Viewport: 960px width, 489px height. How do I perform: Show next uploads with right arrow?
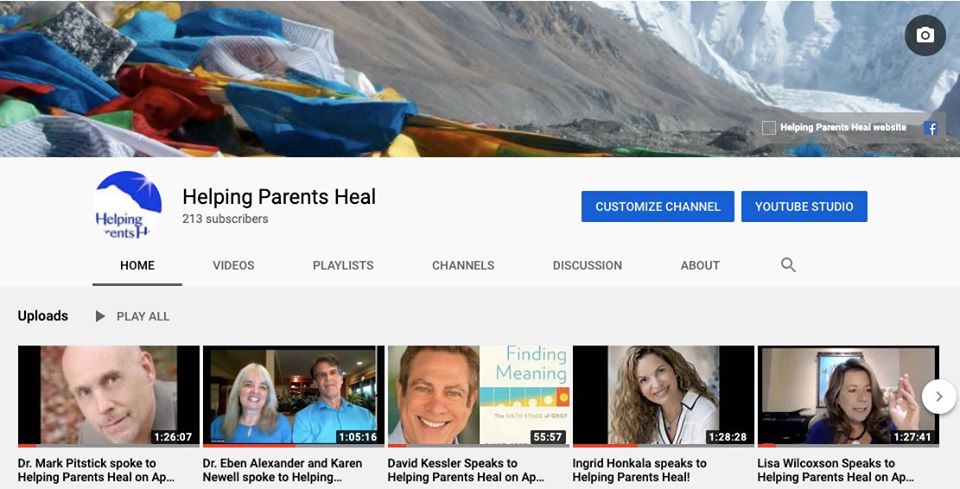pos(939,396)
